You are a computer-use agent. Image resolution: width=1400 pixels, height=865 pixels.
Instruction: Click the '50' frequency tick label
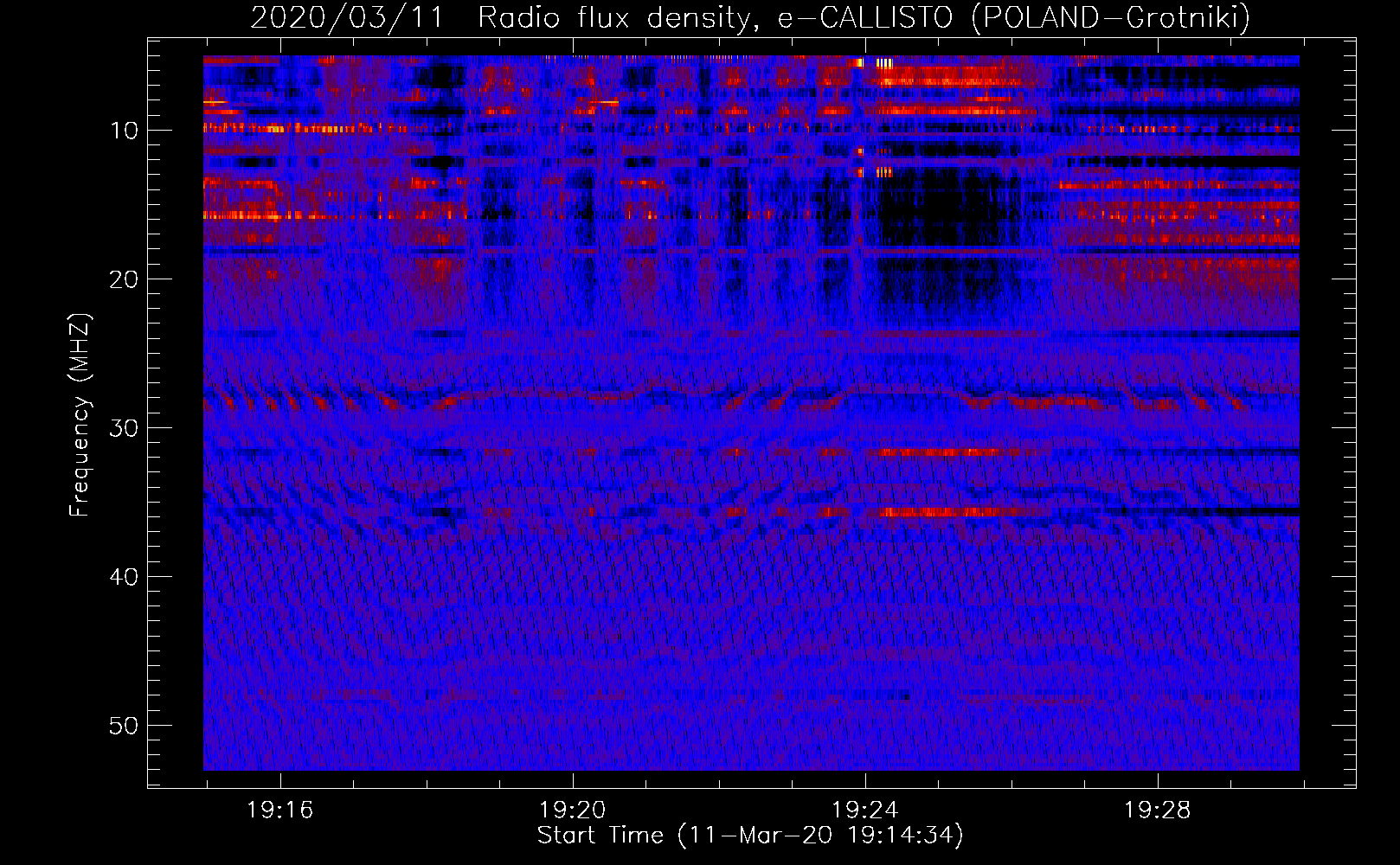click(x=124, y=726)
